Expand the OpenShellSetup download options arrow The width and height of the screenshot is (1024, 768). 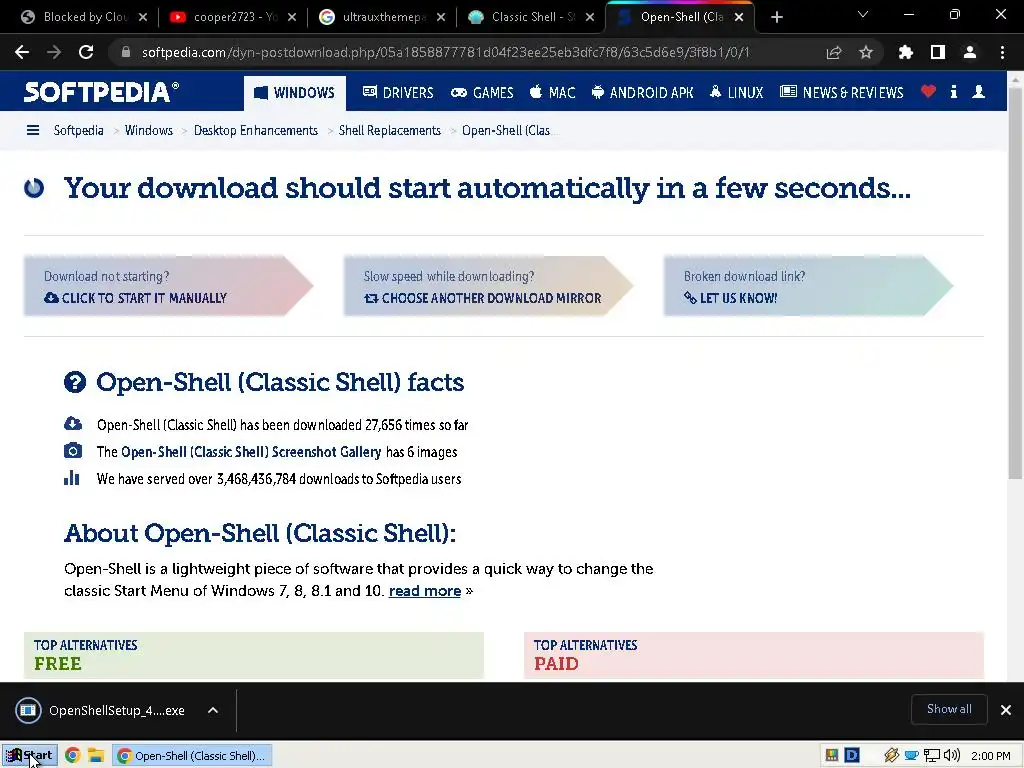(x=213, y=711)
